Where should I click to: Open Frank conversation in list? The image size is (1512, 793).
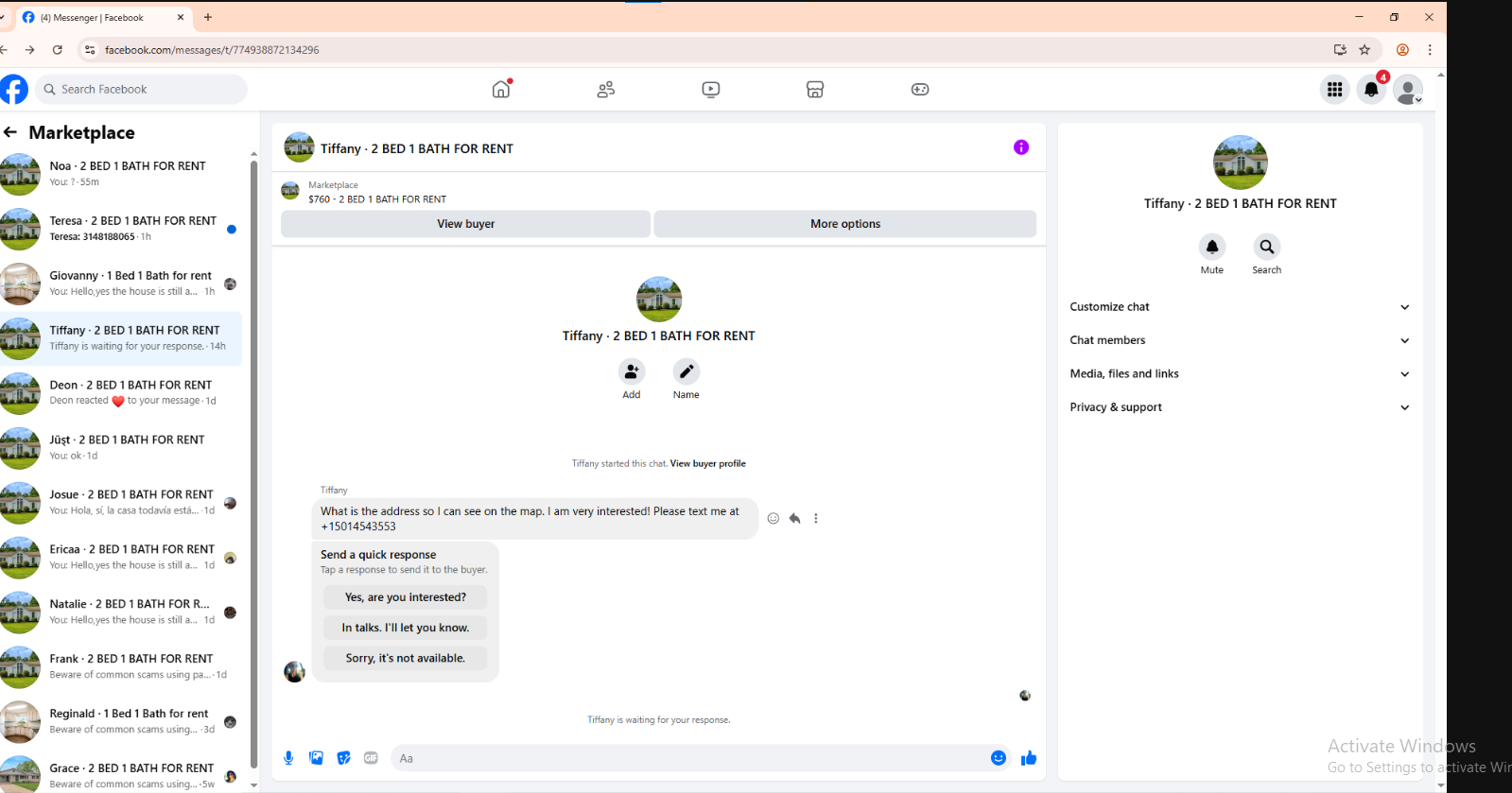pos(121,668)
